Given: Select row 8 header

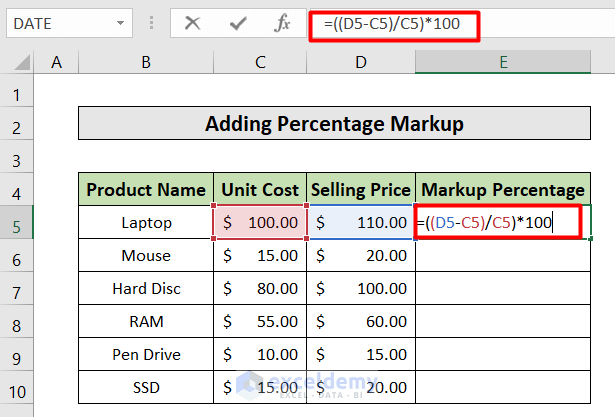Looking at the screenshot, I should pyautogui.click(x=17, y=321).
